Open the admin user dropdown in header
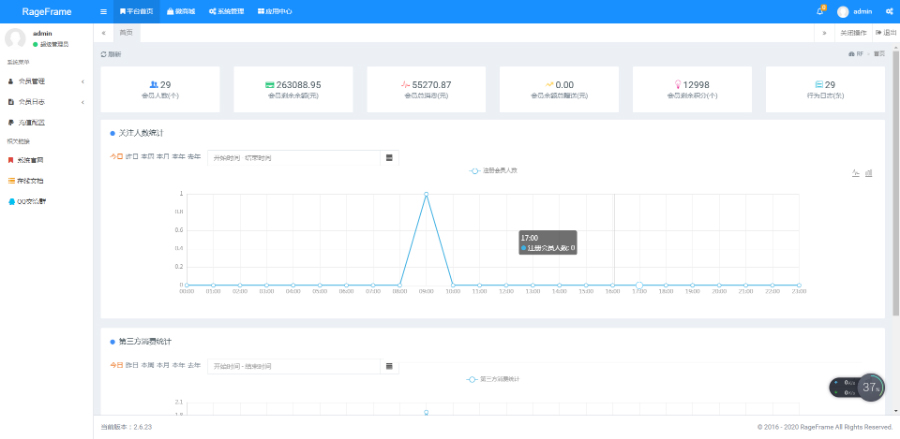Image resolution: width=900 pixels, height=439 pixels. 856,11
